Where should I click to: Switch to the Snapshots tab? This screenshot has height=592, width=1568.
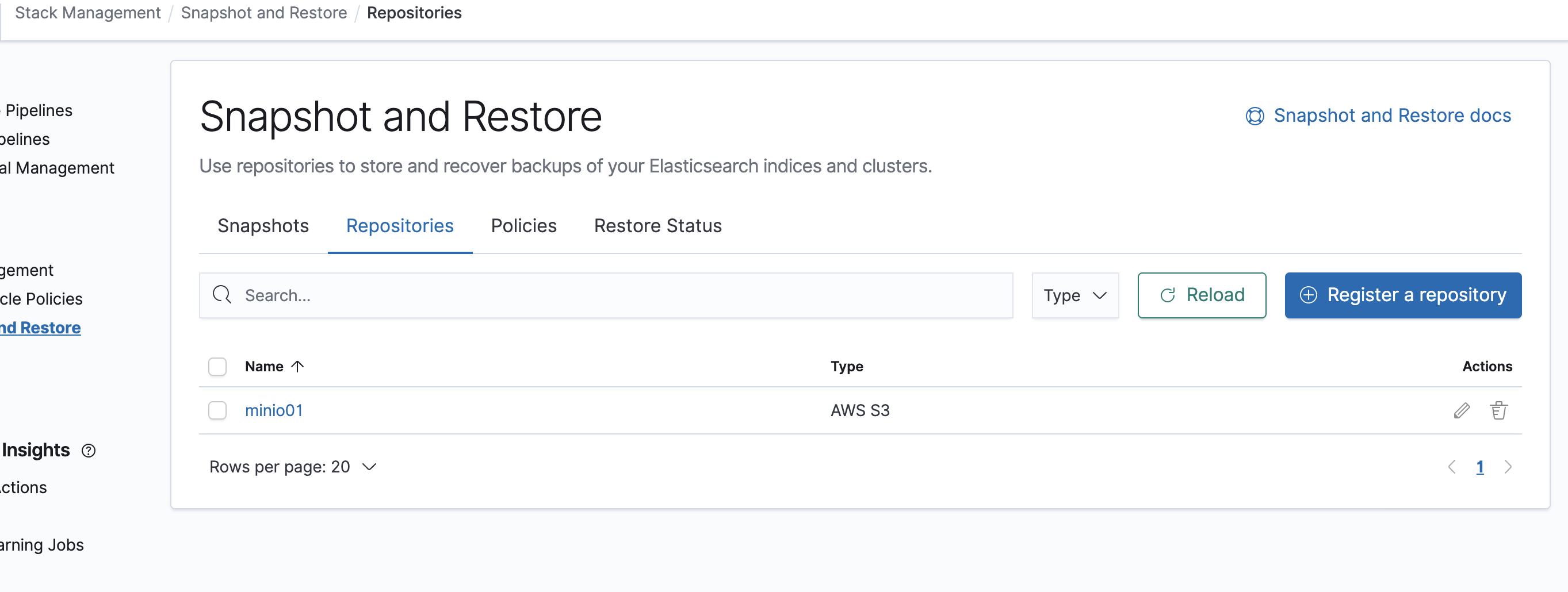pos(263,226)
